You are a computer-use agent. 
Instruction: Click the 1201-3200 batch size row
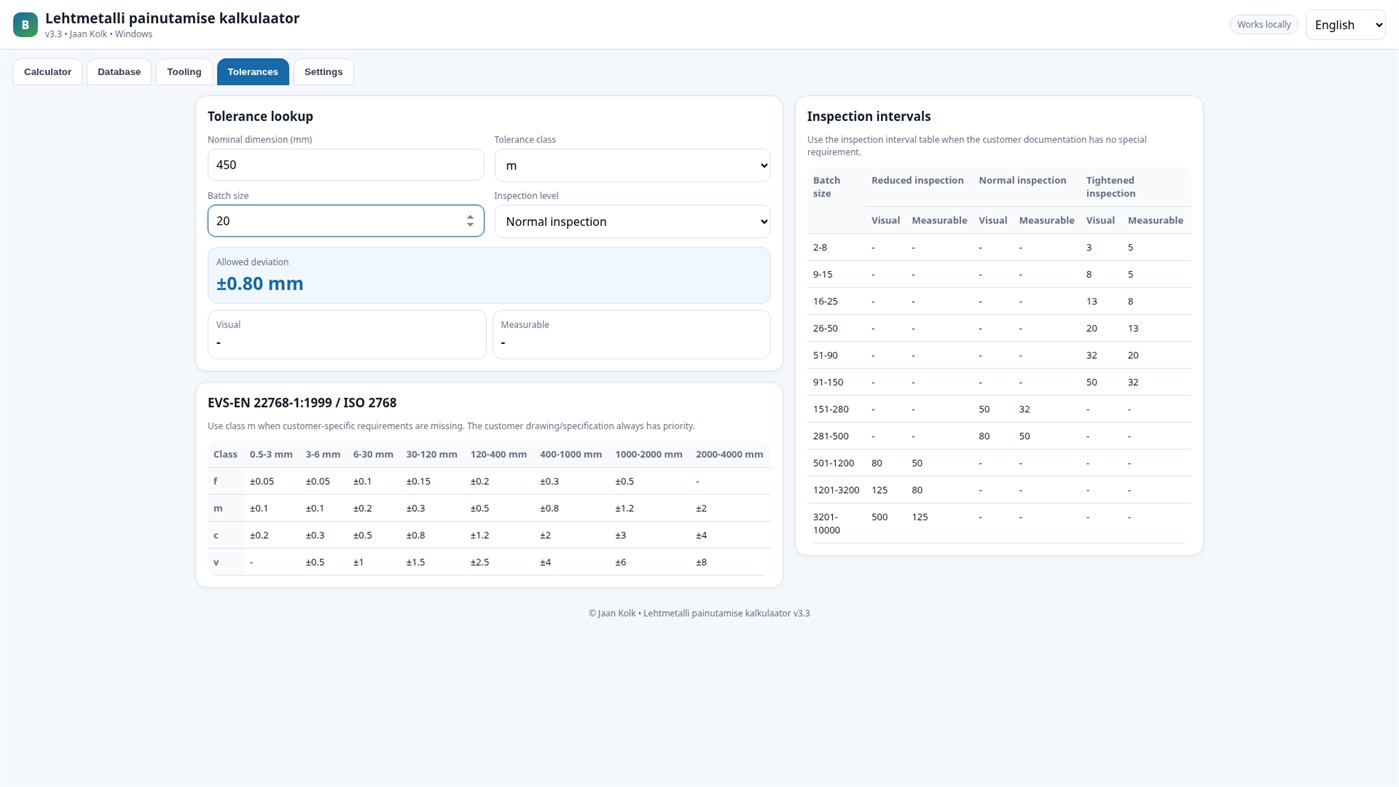[999, 490]
